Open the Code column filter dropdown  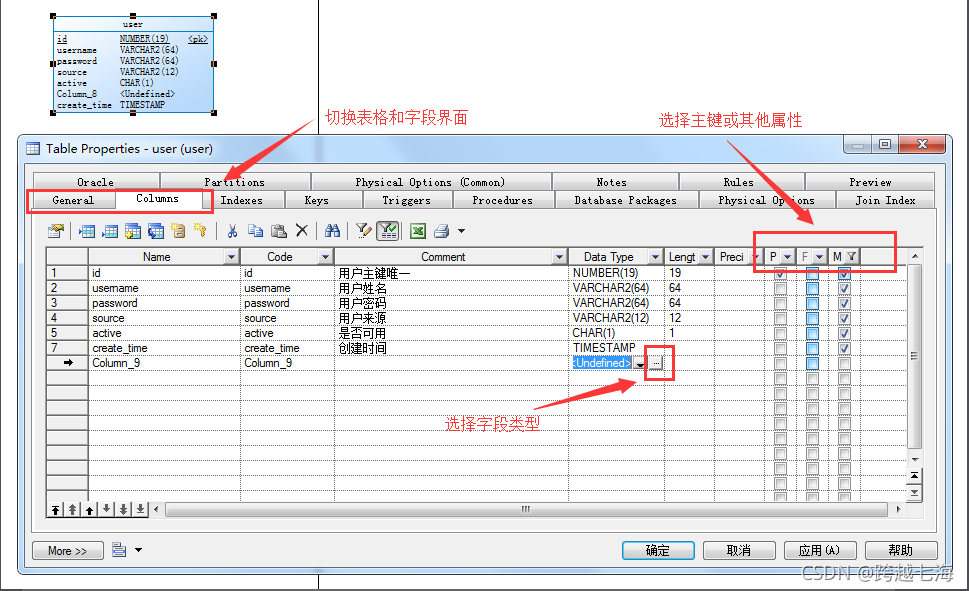(x=325, y=257)
